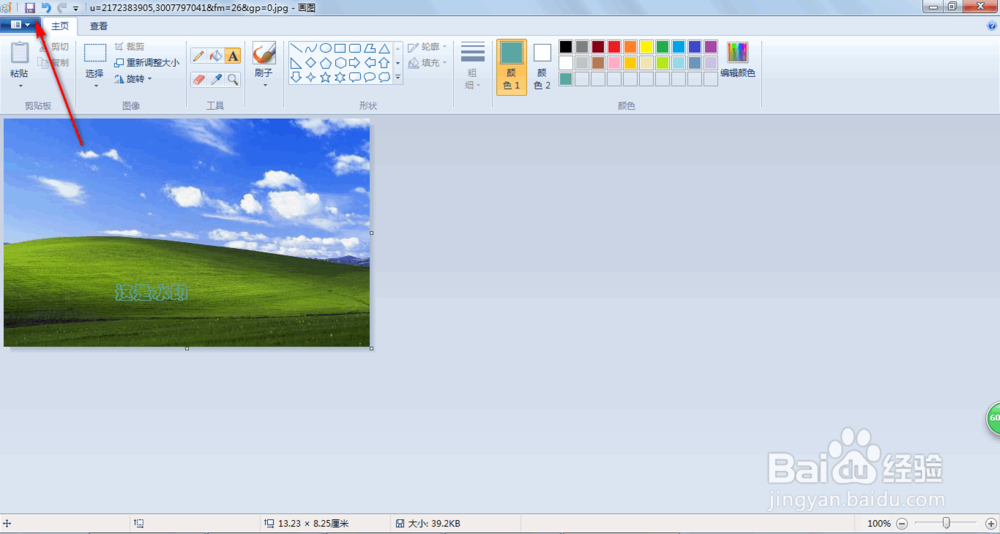Screen dimensions: 1000x534
Task: Choose the Oval callout shape
Action: [369, 77]
